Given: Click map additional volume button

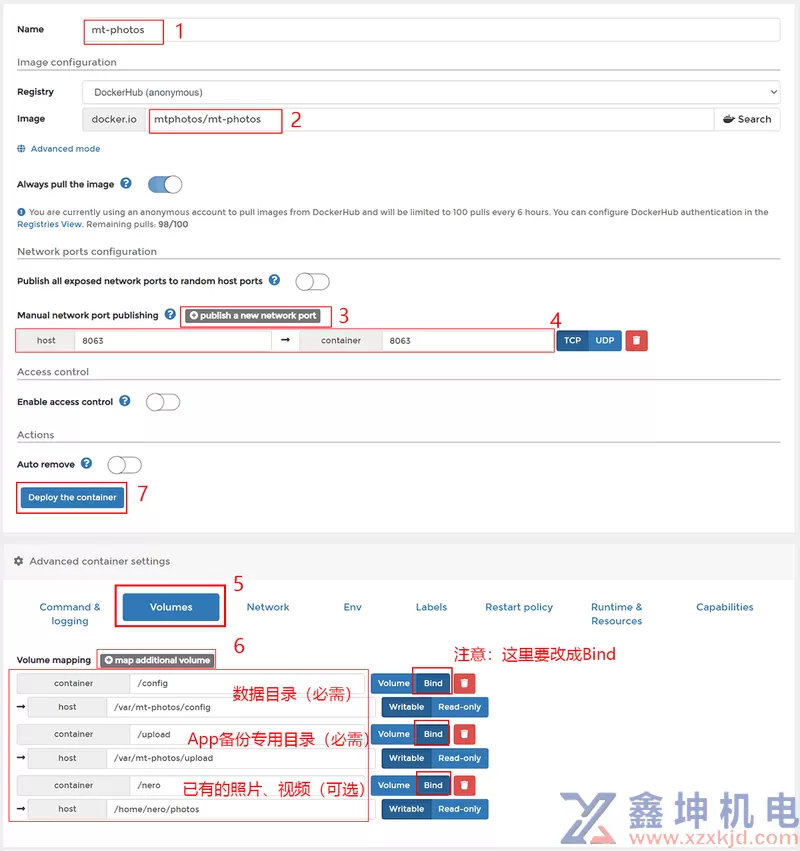Looking at the screenshot, I should [157, 660].
